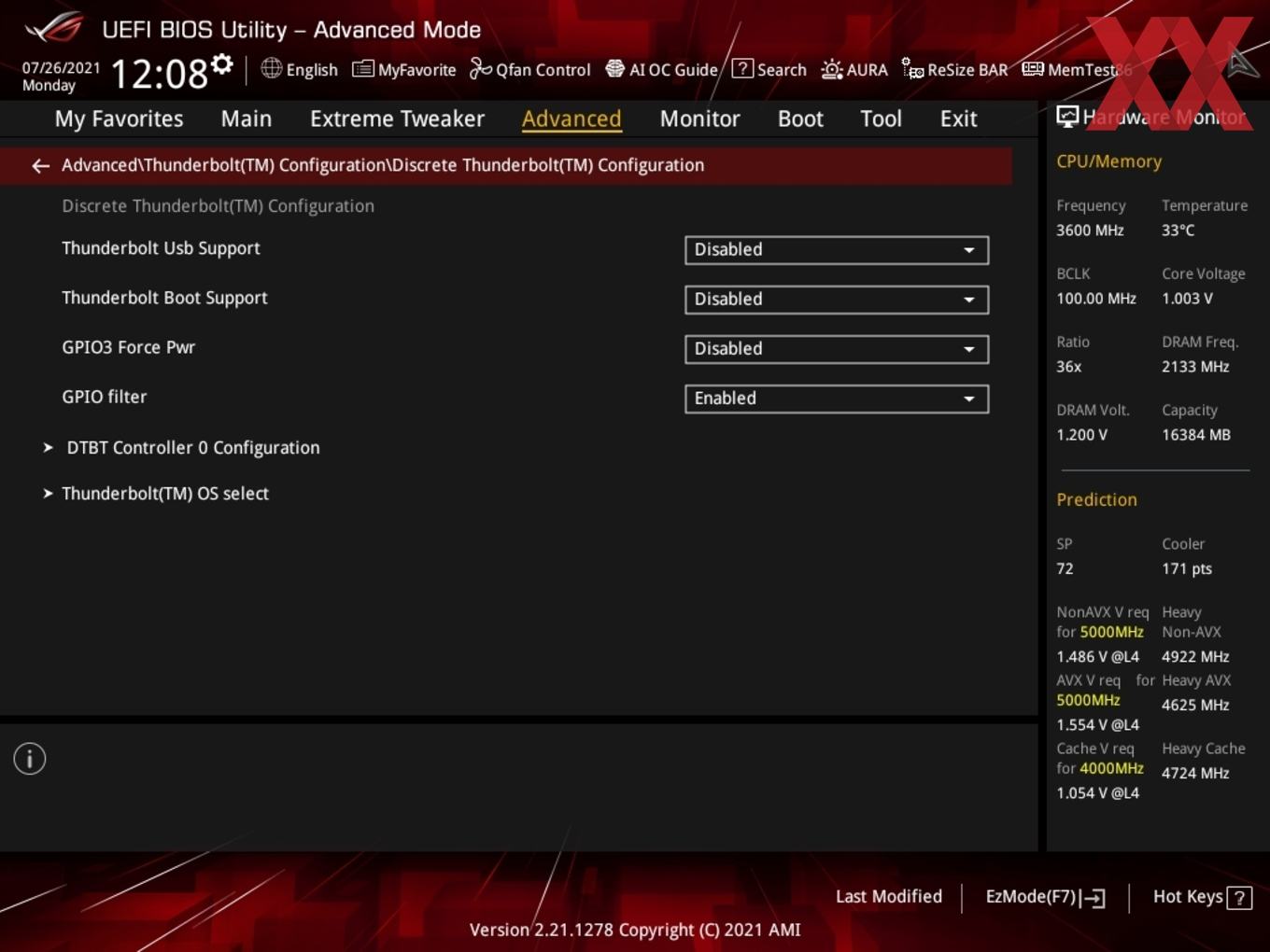Click ReSize BAR label
This screenshot has width=1270, height=952.
pyautogui.click(x=967, y=70)
